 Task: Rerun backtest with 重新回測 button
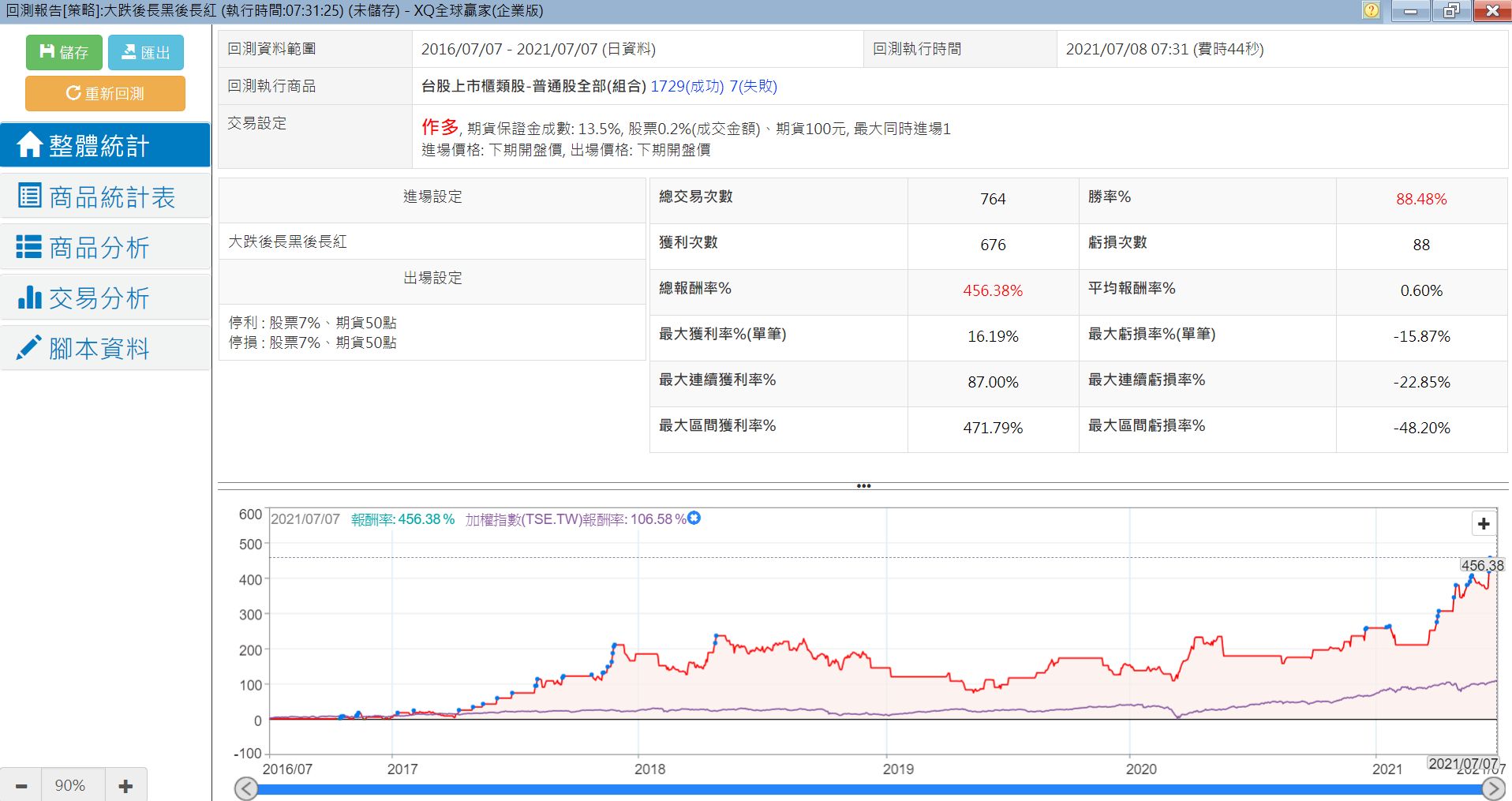pyautogui.click(x=105, y=93)
